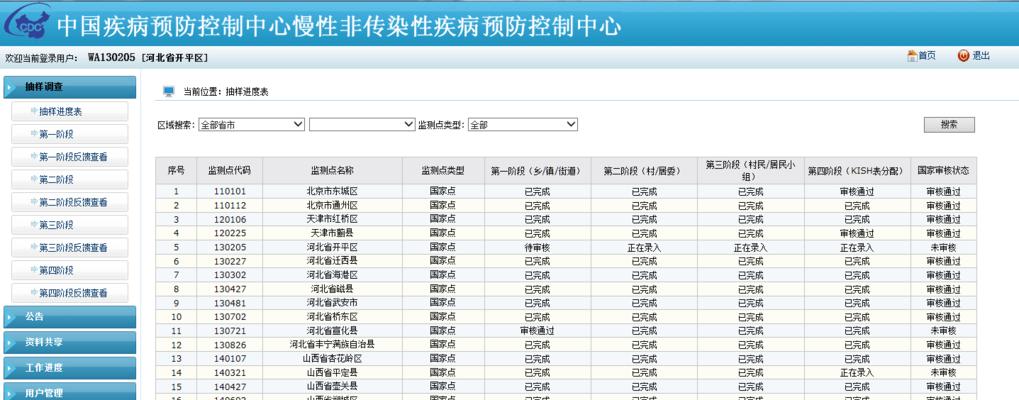Screen dimensions: 1019x400
Task: Open 抽样进度表 in sidebar
Action: pos(70,112)
